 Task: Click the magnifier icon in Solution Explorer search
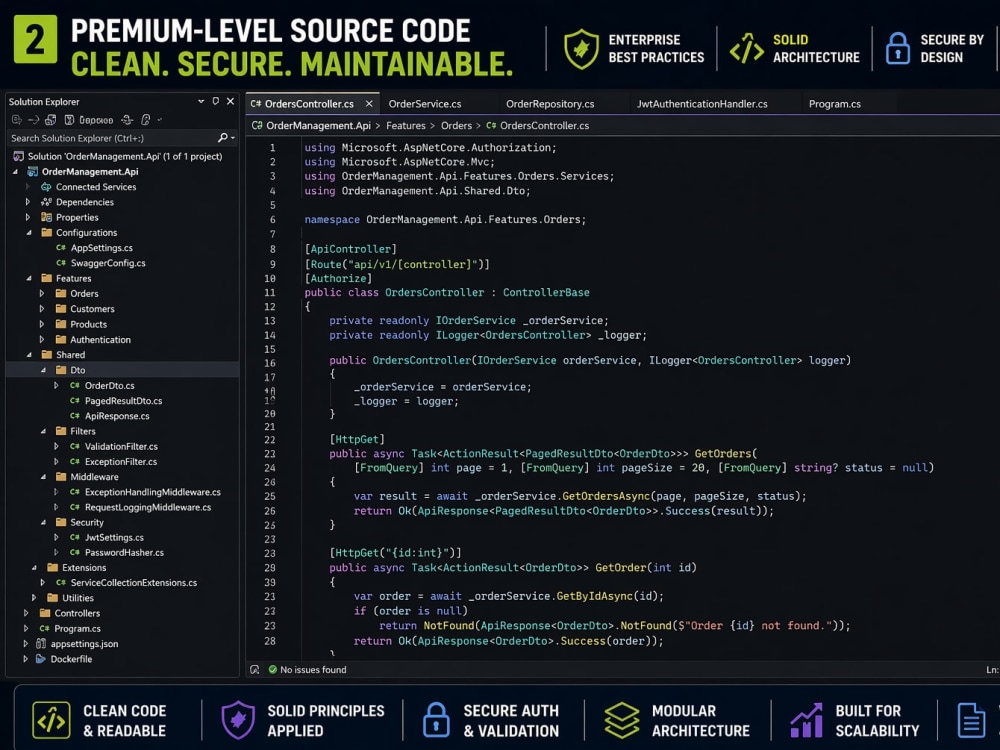click(222, 138)
